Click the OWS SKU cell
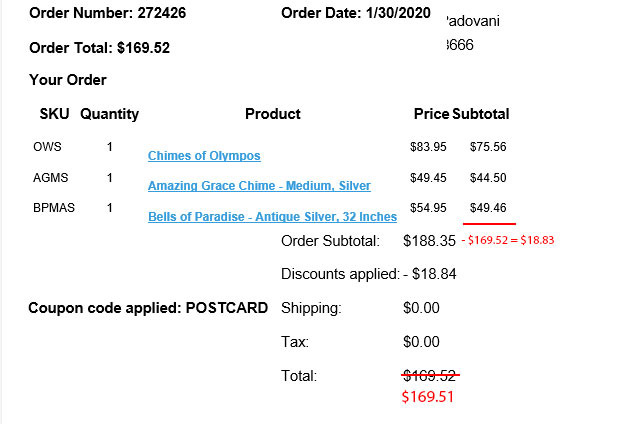 coord(47,147)
